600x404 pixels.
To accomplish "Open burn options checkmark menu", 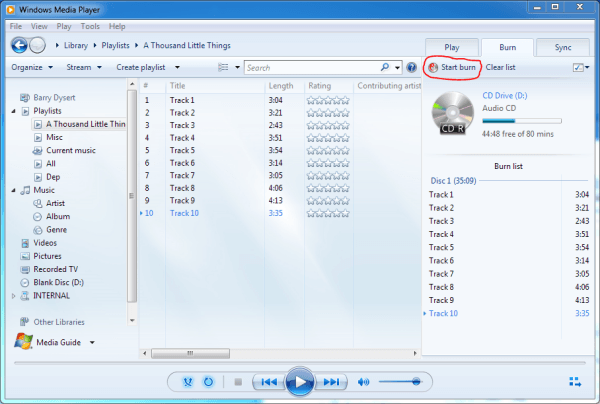I will [x=581, y=68].
